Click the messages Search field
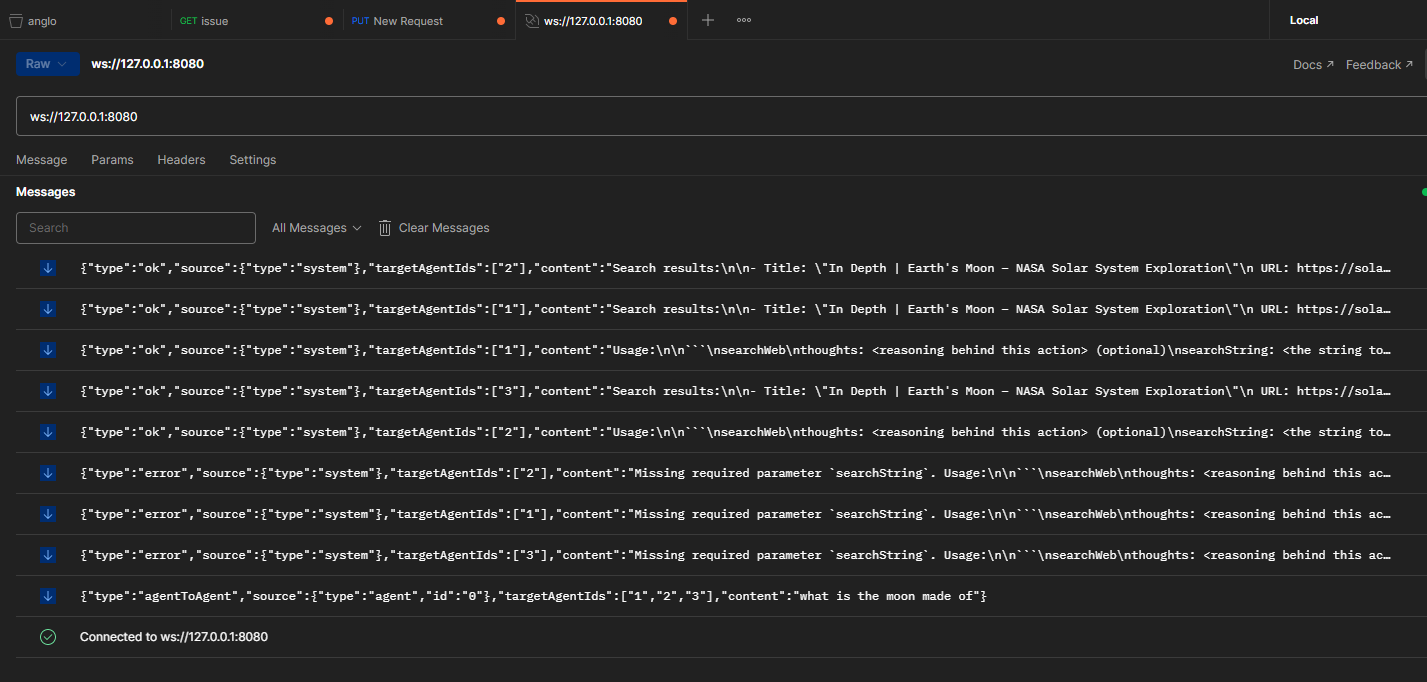Screen dimensions: 1427x682 pyautogui.click(x=136, y=228)
